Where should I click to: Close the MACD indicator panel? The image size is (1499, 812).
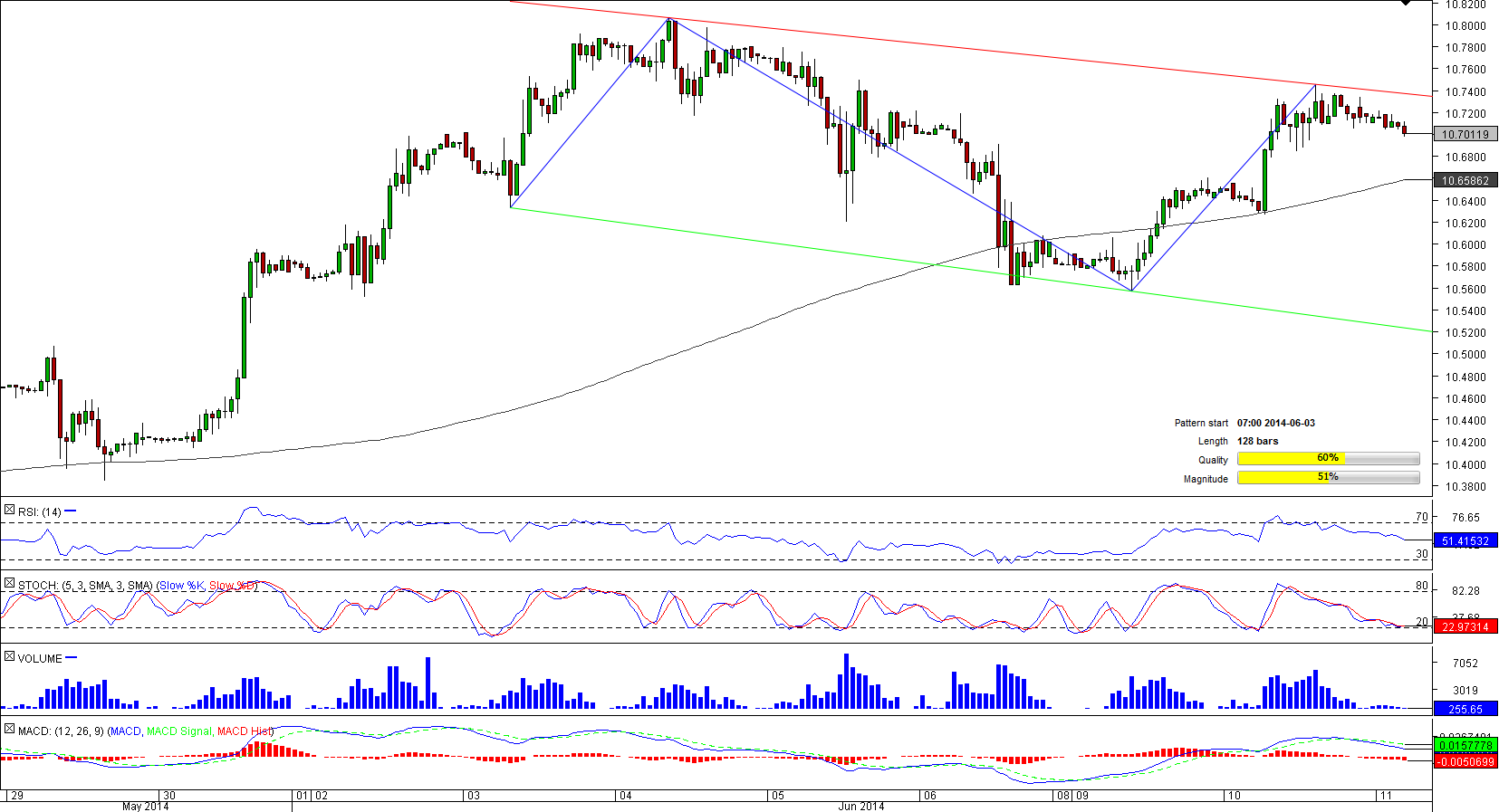9,730
